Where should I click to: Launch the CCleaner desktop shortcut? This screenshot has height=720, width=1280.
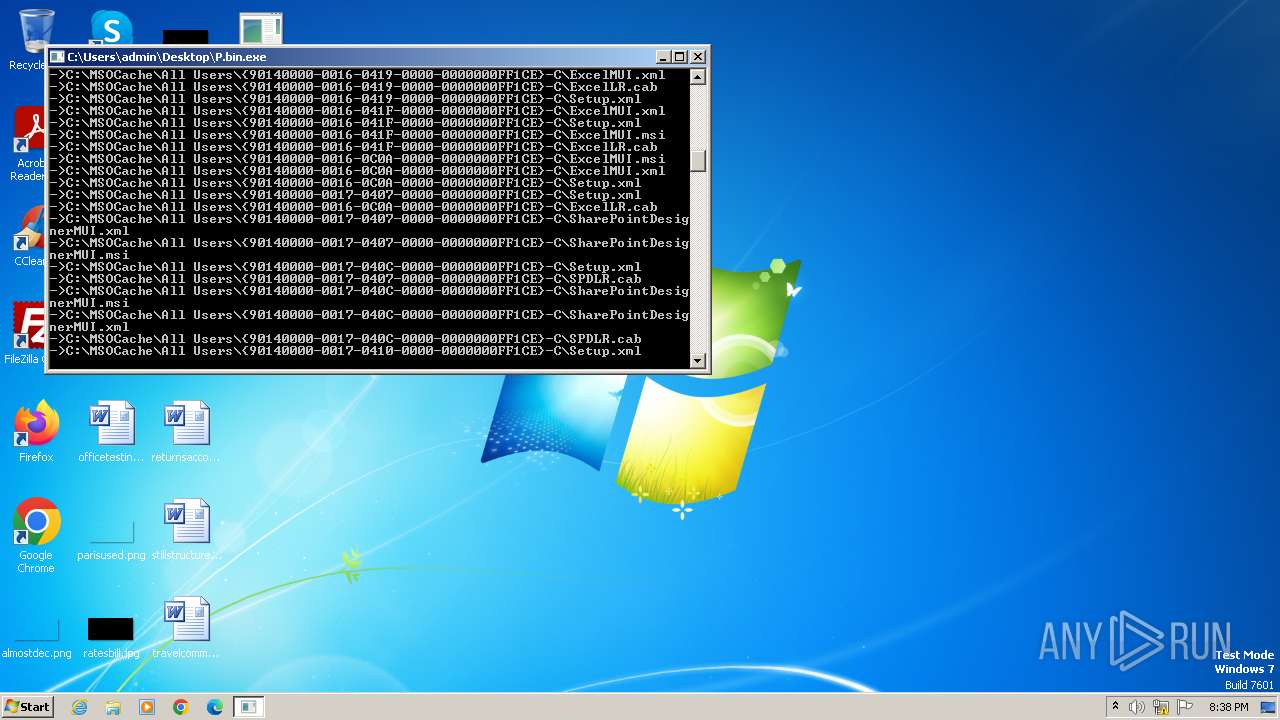(30, 237)
